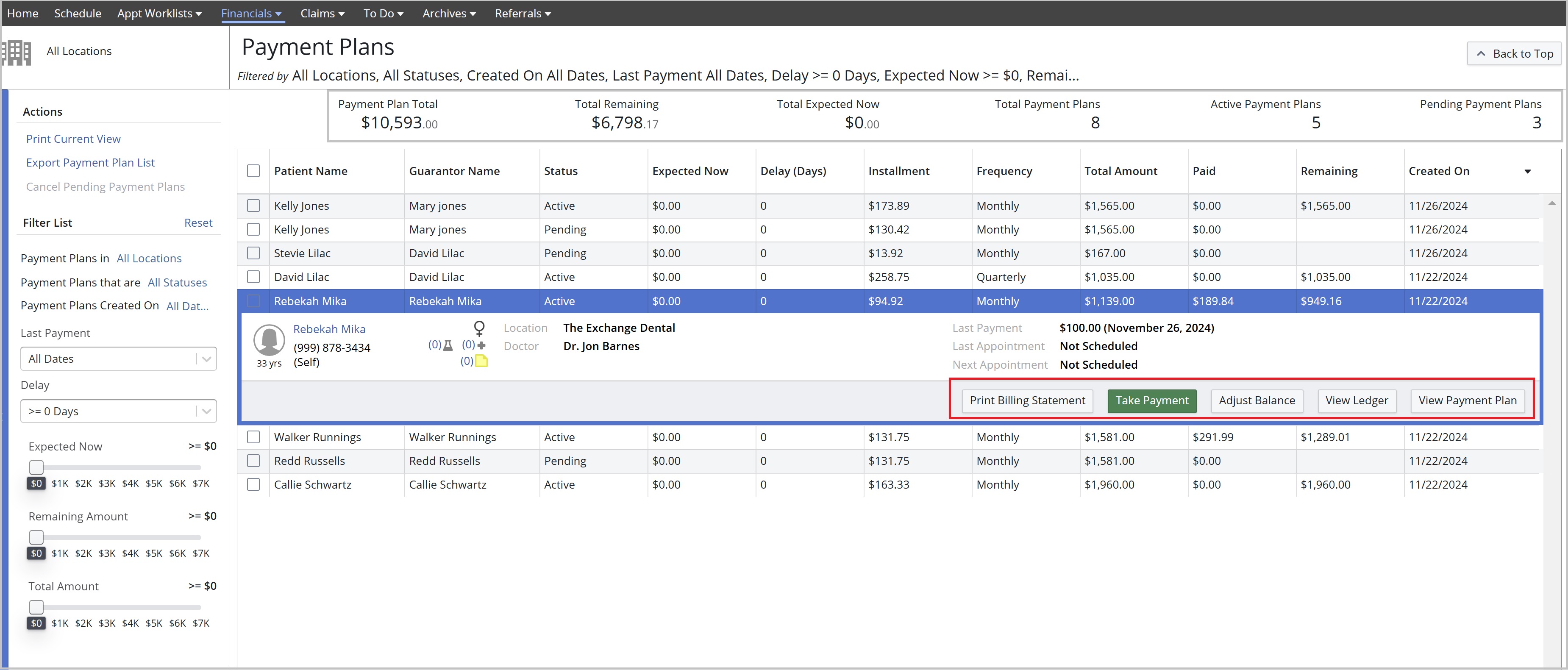Open the Last Payment All Dates dropdown
This screenshot has width=1568, height=670.
[119, 359]
